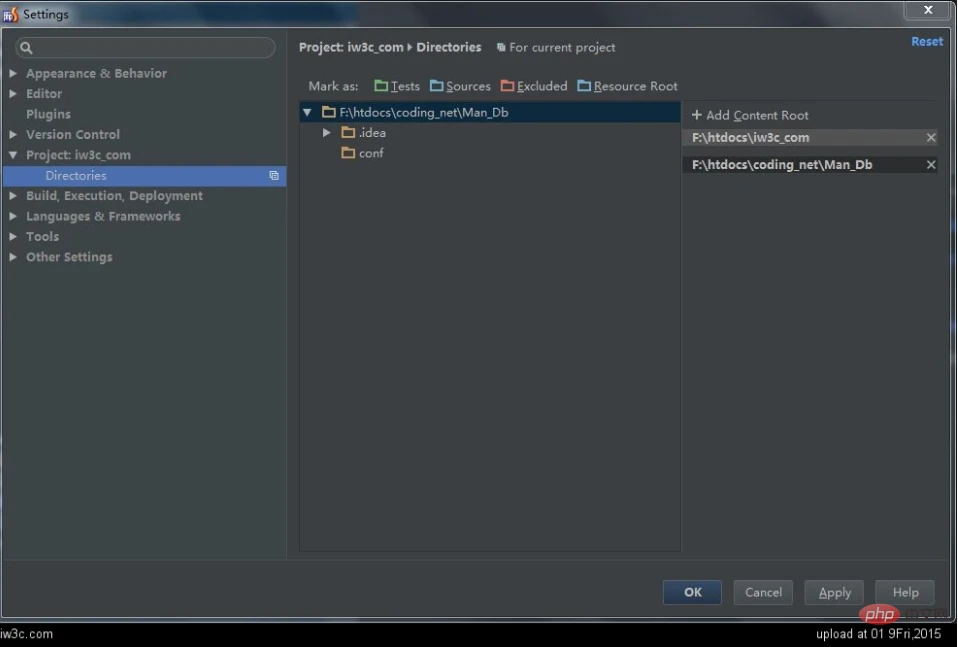Mark folder as Tests
Viewport: 958px width, 647px height.
coord(397,87)
